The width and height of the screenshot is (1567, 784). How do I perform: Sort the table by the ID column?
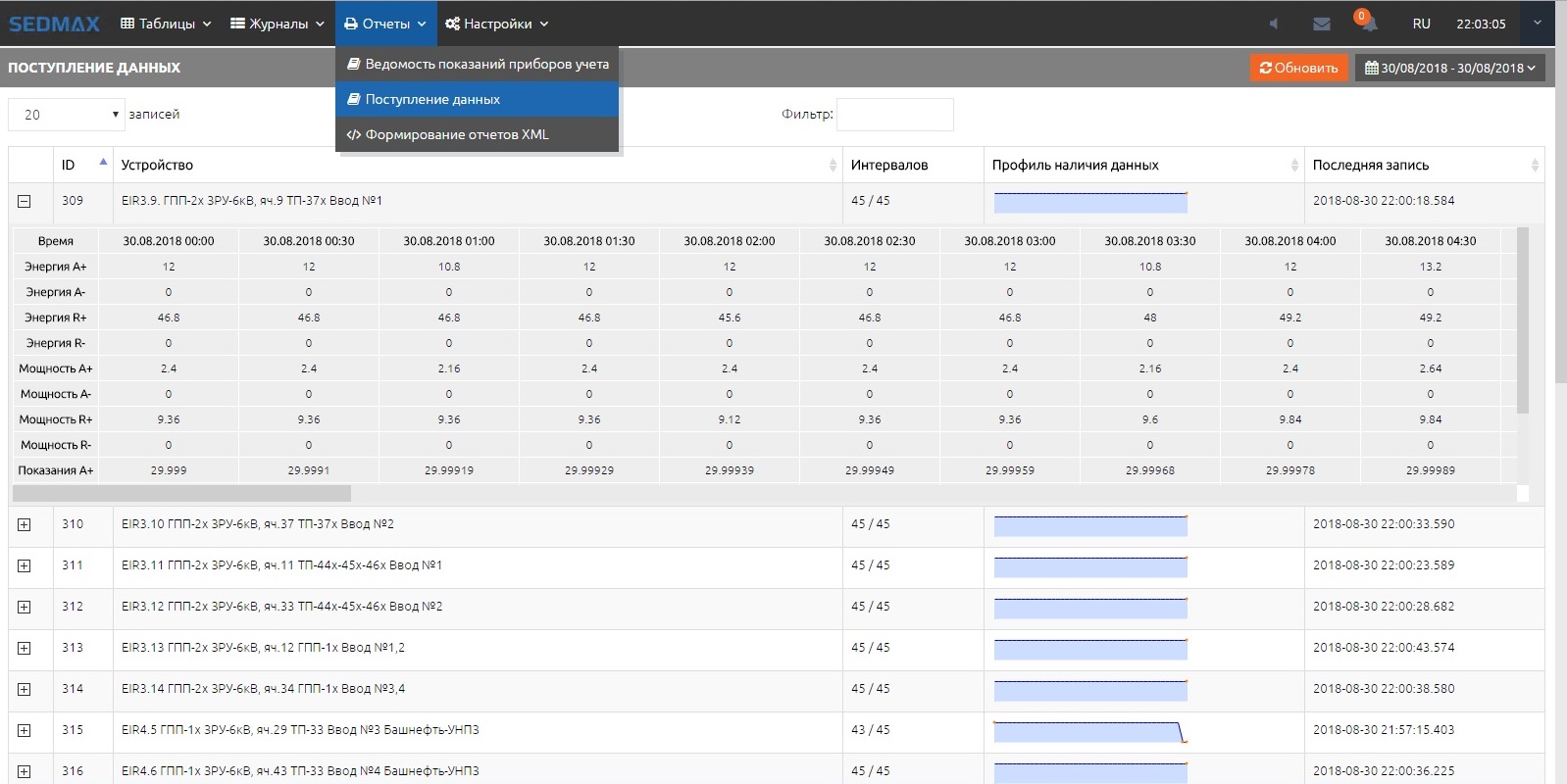tap(82, 165)
